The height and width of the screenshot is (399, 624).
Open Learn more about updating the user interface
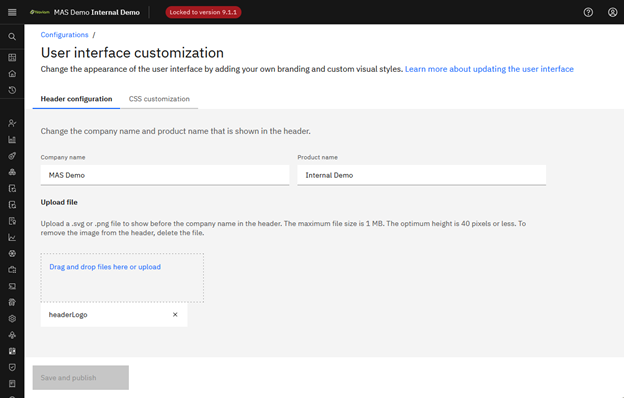[489, 69]
